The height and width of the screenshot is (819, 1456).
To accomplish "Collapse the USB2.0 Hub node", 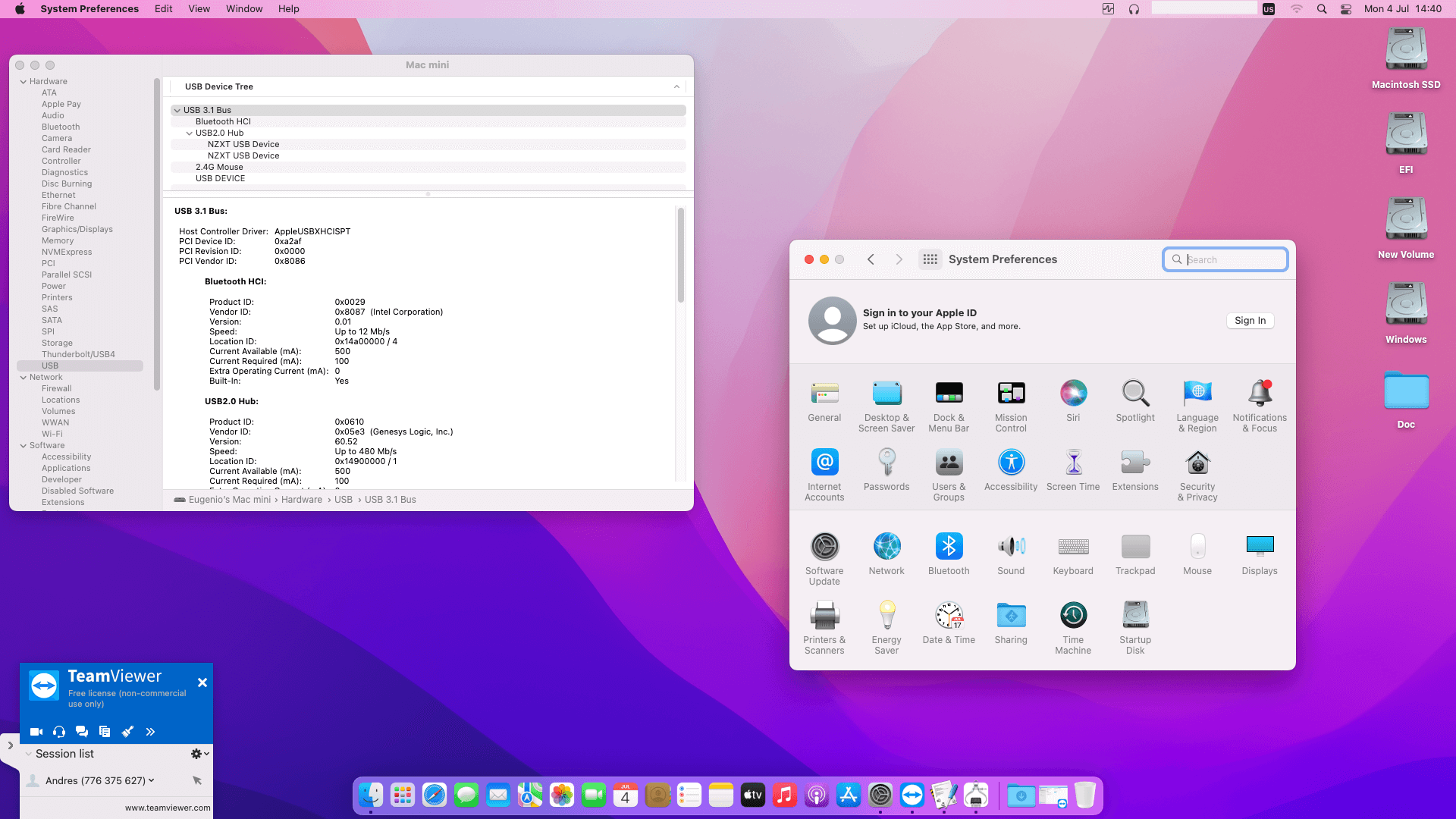I will coord(190,133).
